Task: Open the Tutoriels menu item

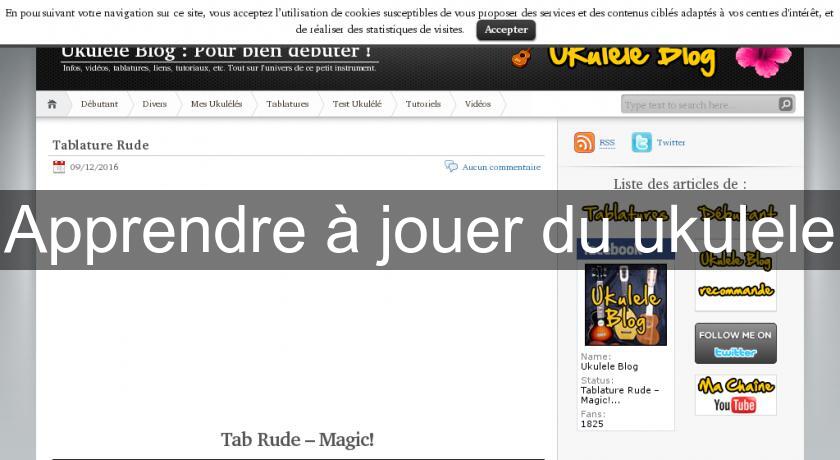Action: point(423,104)
